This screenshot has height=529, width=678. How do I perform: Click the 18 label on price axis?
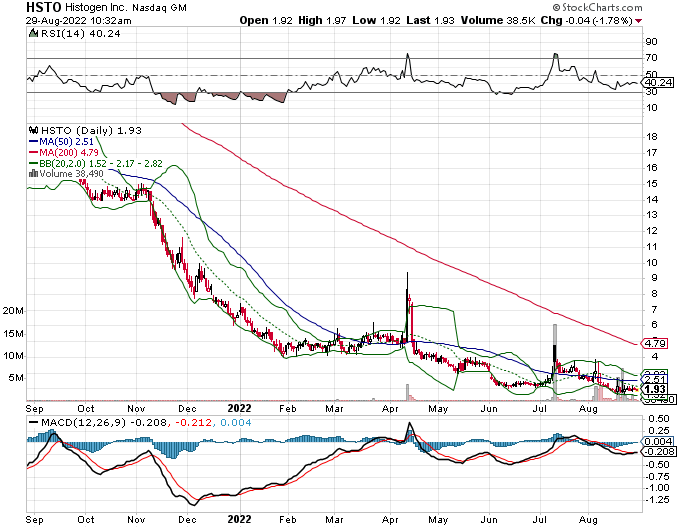coord(652,137)
